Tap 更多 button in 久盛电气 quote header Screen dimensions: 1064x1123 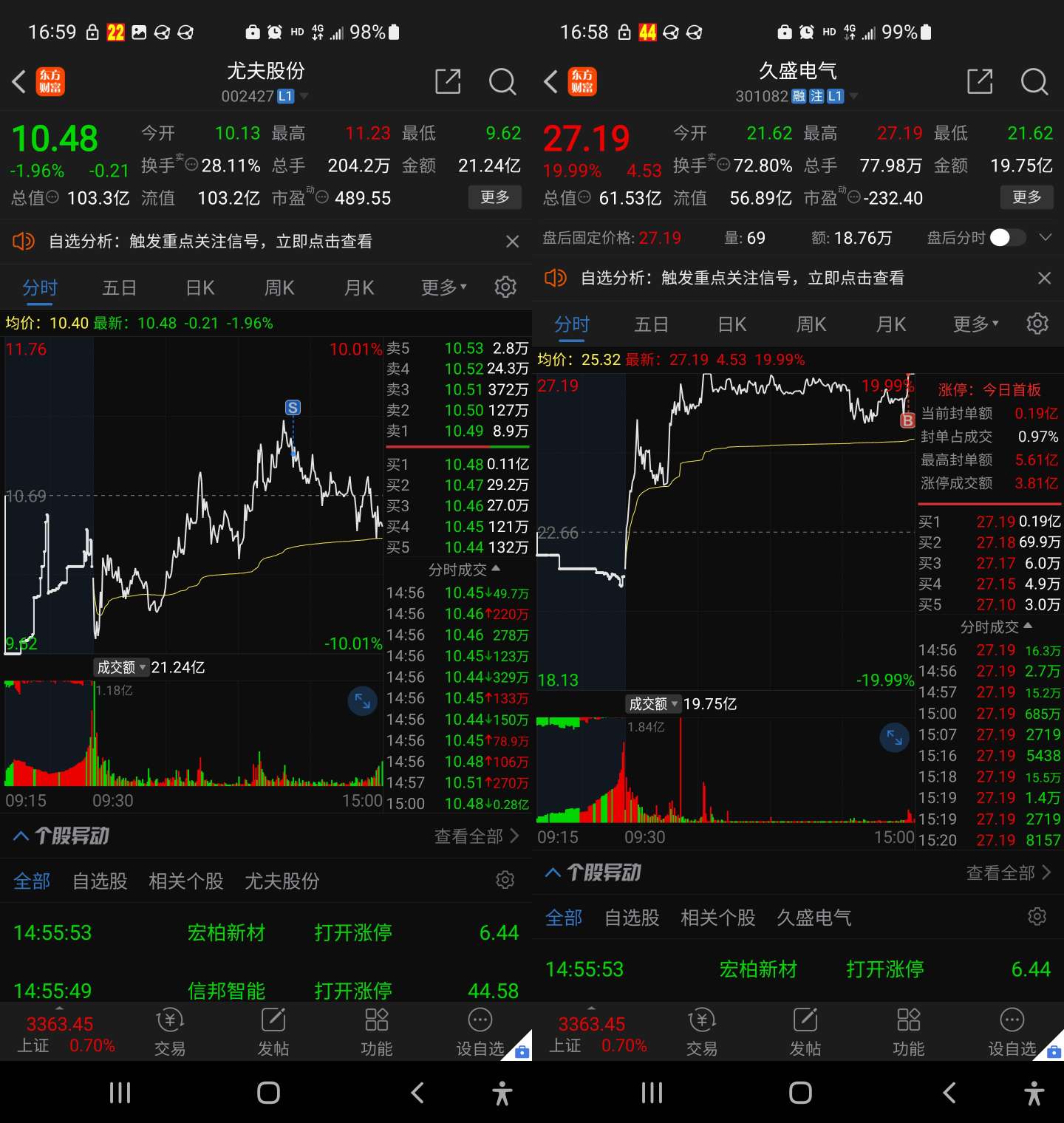click(x=1027, y=197)
